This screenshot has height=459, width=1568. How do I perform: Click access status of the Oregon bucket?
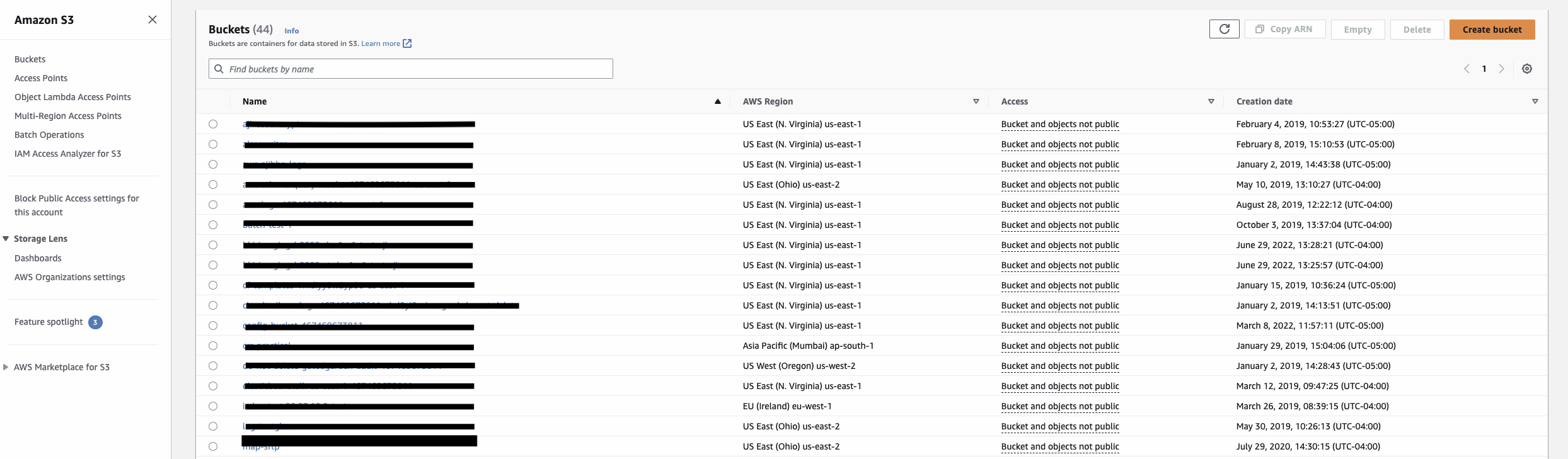1060,366
